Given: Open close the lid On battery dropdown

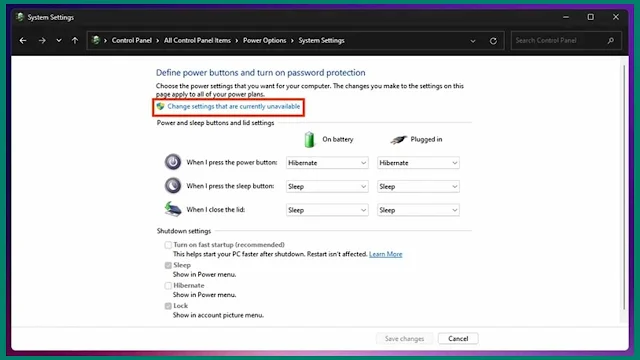Looking at the screenshot, I should tap(327, 210).
